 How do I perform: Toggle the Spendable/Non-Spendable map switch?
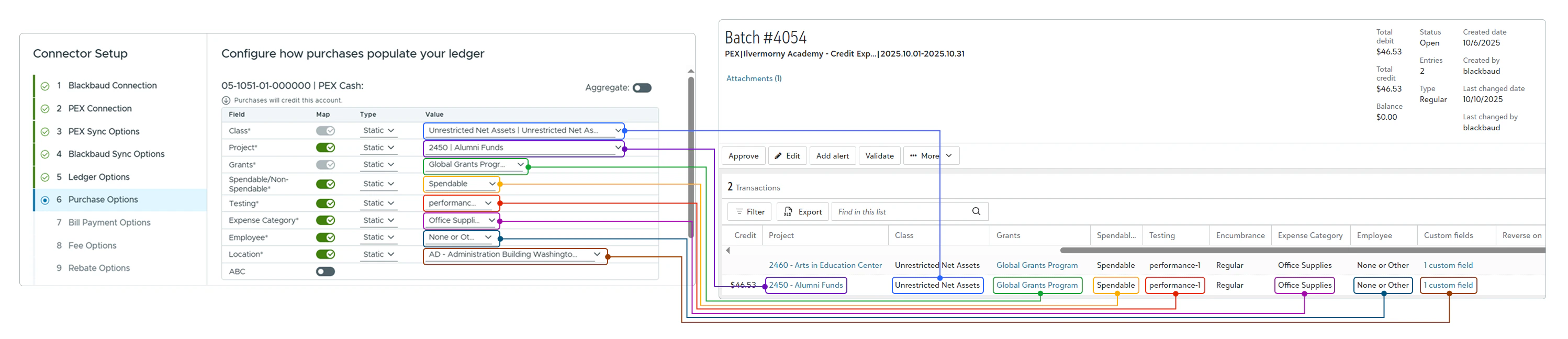325,184
